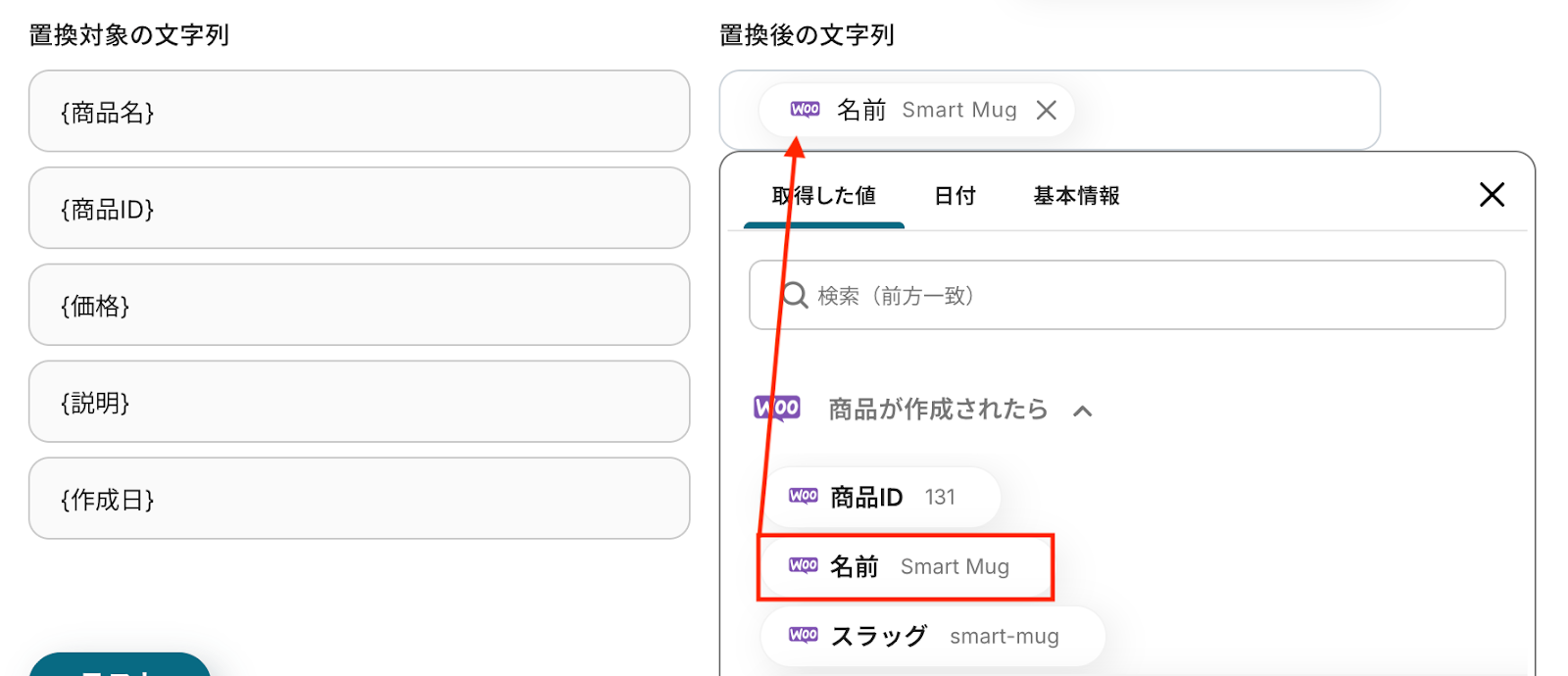Select the 名前 Smart Mug value in list
Screen dimensions: 1568x676
pos(906,566)
